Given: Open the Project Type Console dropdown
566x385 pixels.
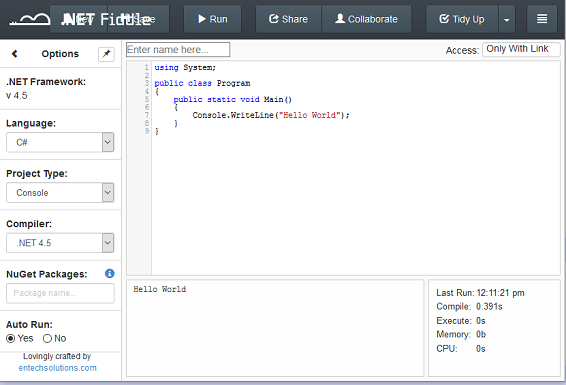Looking at the screenshot, I should [60, 193].
